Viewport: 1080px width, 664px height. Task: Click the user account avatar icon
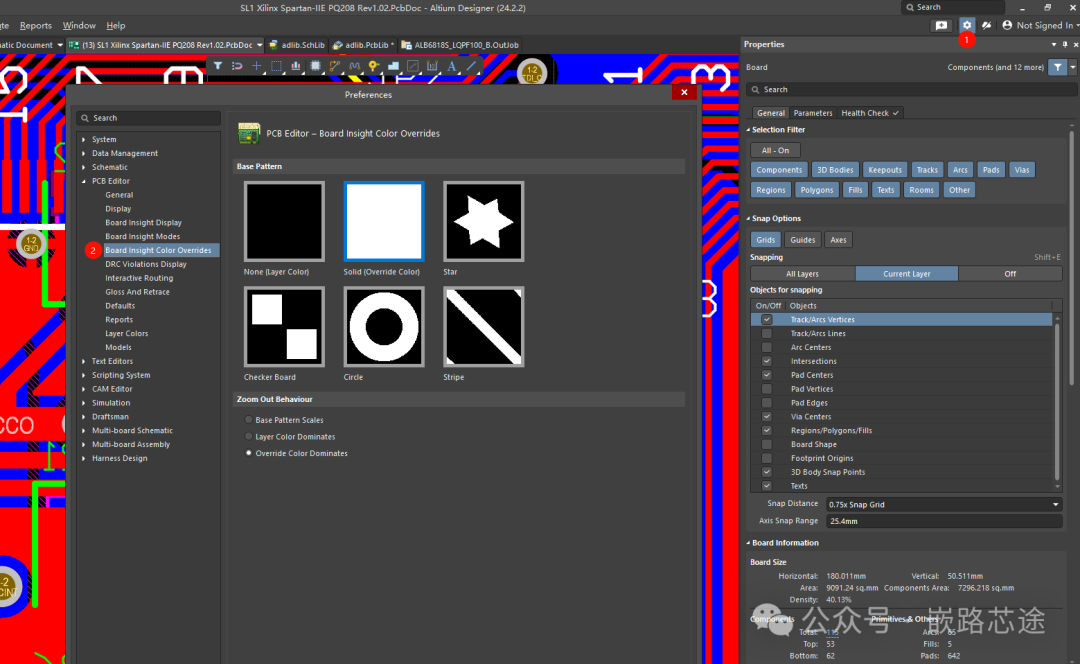pyautogui.click(x=1007, y=25)
